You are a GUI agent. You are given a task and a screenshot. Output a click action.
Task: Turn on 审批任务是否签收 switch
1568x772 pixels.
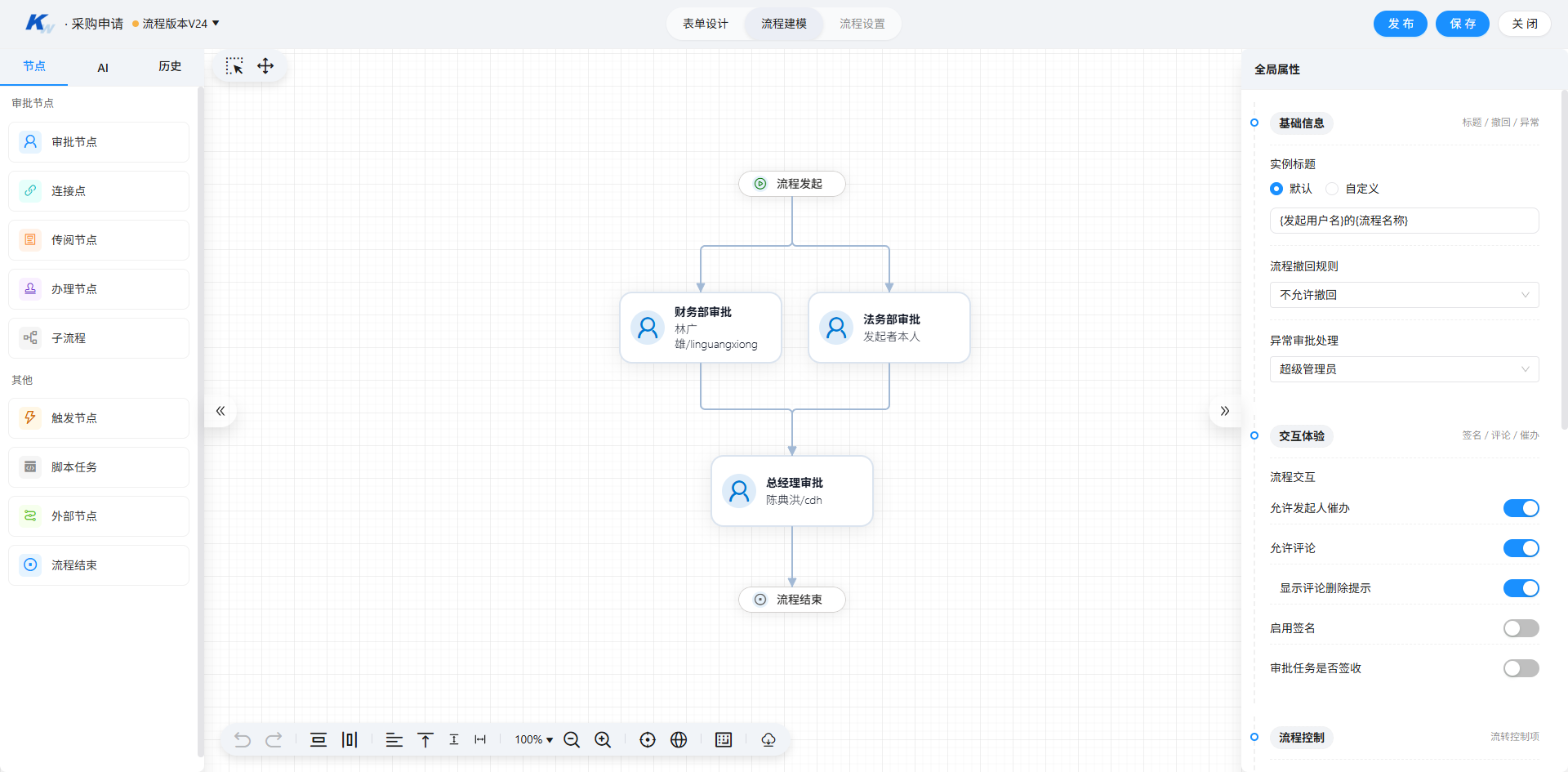point(1521,668)
